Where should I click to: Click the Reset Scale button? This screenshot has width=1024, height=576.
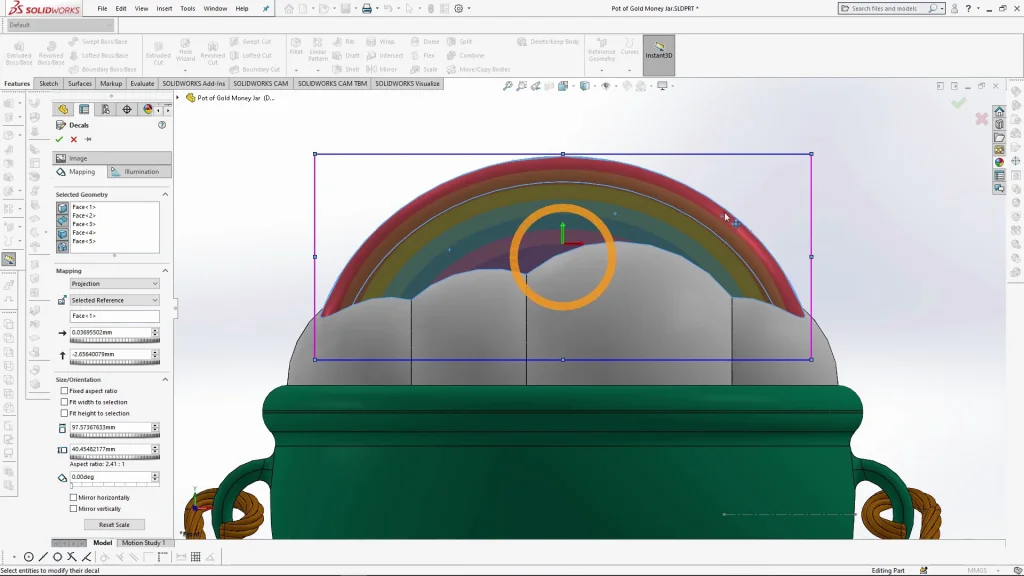pos(114,524)
